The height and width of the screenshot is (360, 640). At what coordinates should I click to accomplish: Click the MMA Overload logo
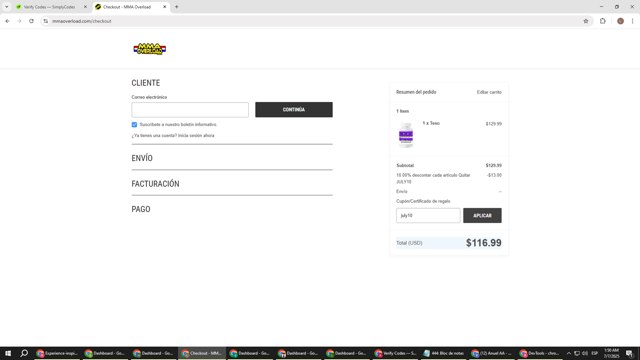click(149, 49)
